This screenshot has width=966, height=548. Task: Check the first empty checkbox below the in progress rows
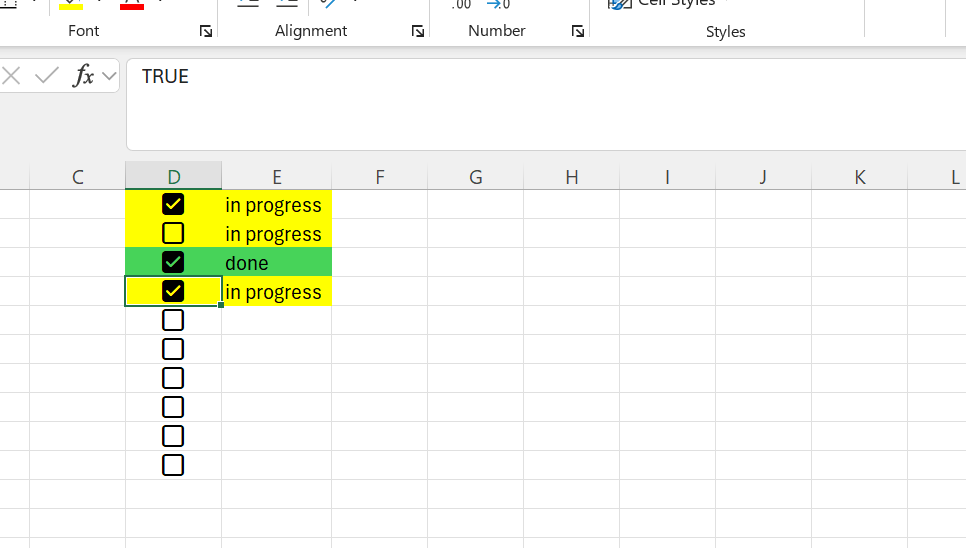tap(173, 320)
